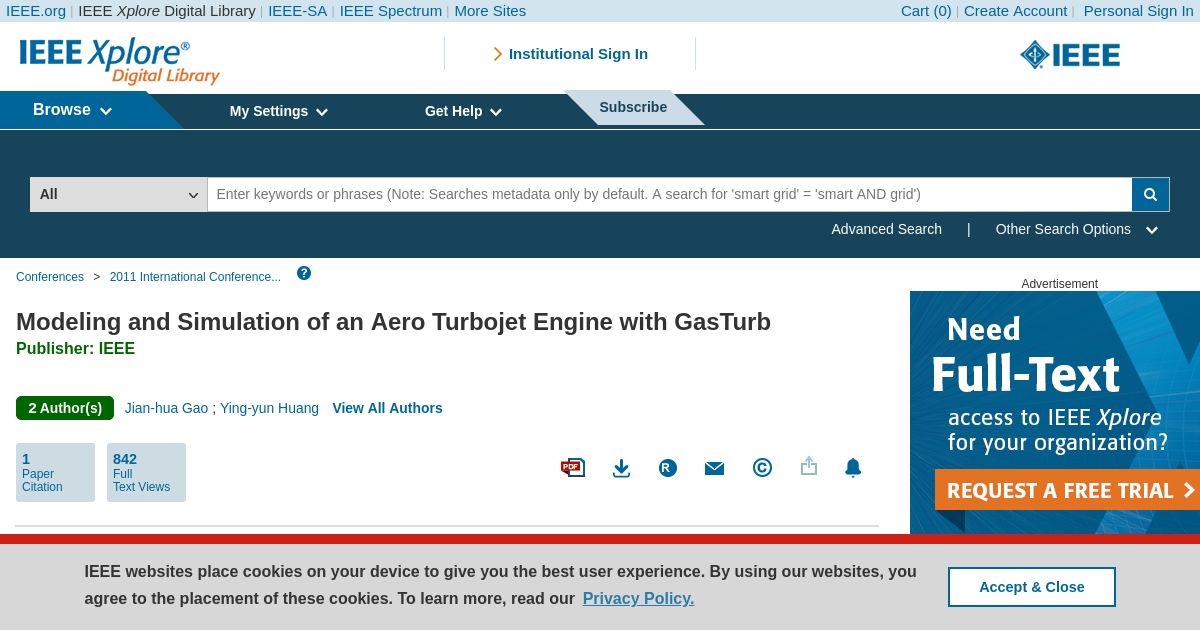Screen dimensions: 1200x630
Task: Open the PDF document icon
Action: [x=572, y=467]
